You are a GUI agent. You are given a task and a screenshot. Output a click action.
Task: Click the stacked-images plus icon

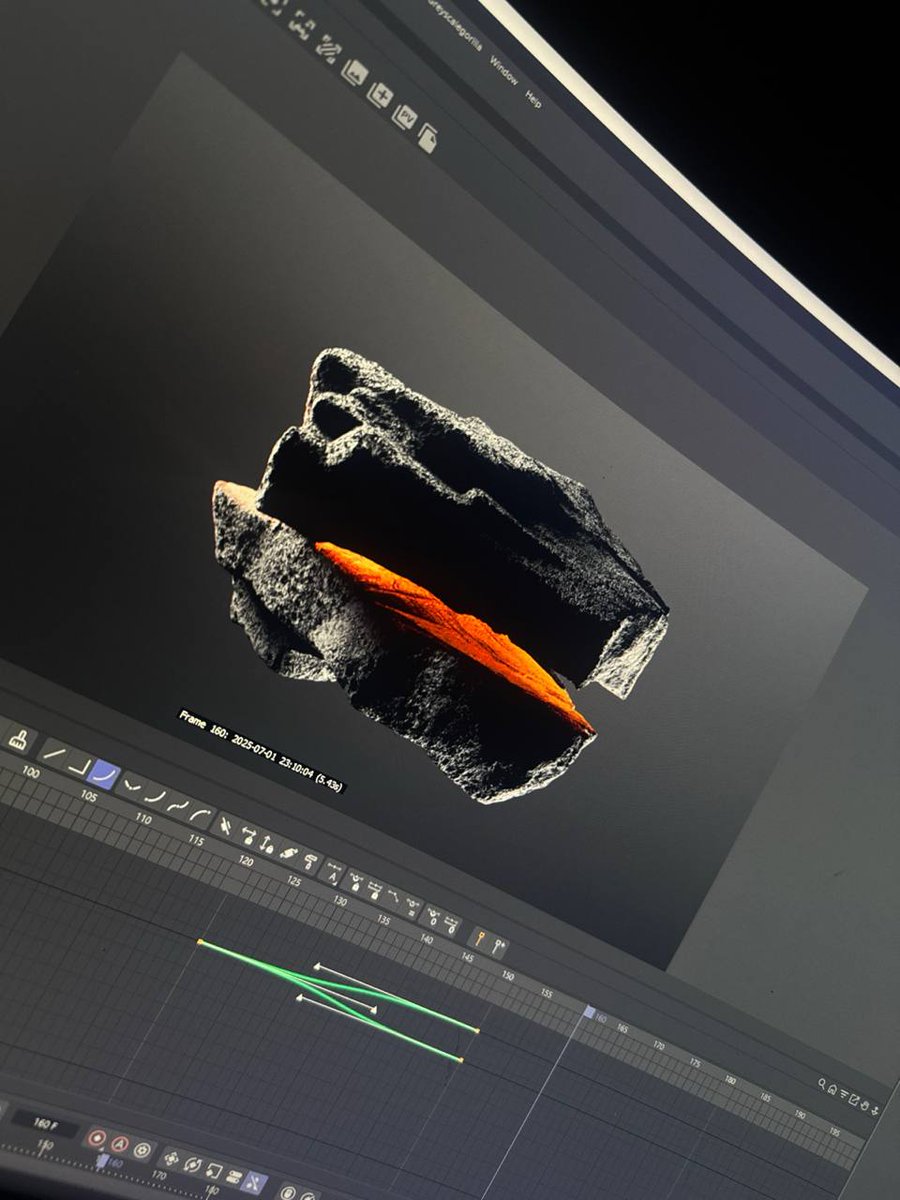(x=380, y=95)
